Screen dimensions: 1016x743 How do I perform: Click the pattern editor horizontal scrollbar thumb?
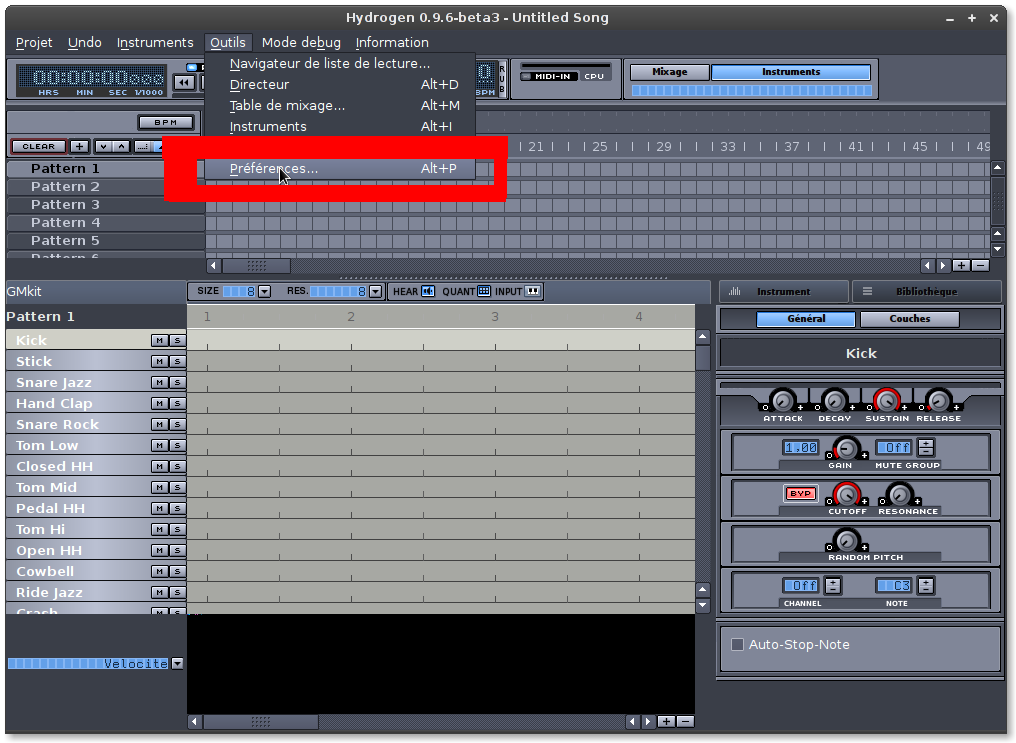click(x=260, y=722)
